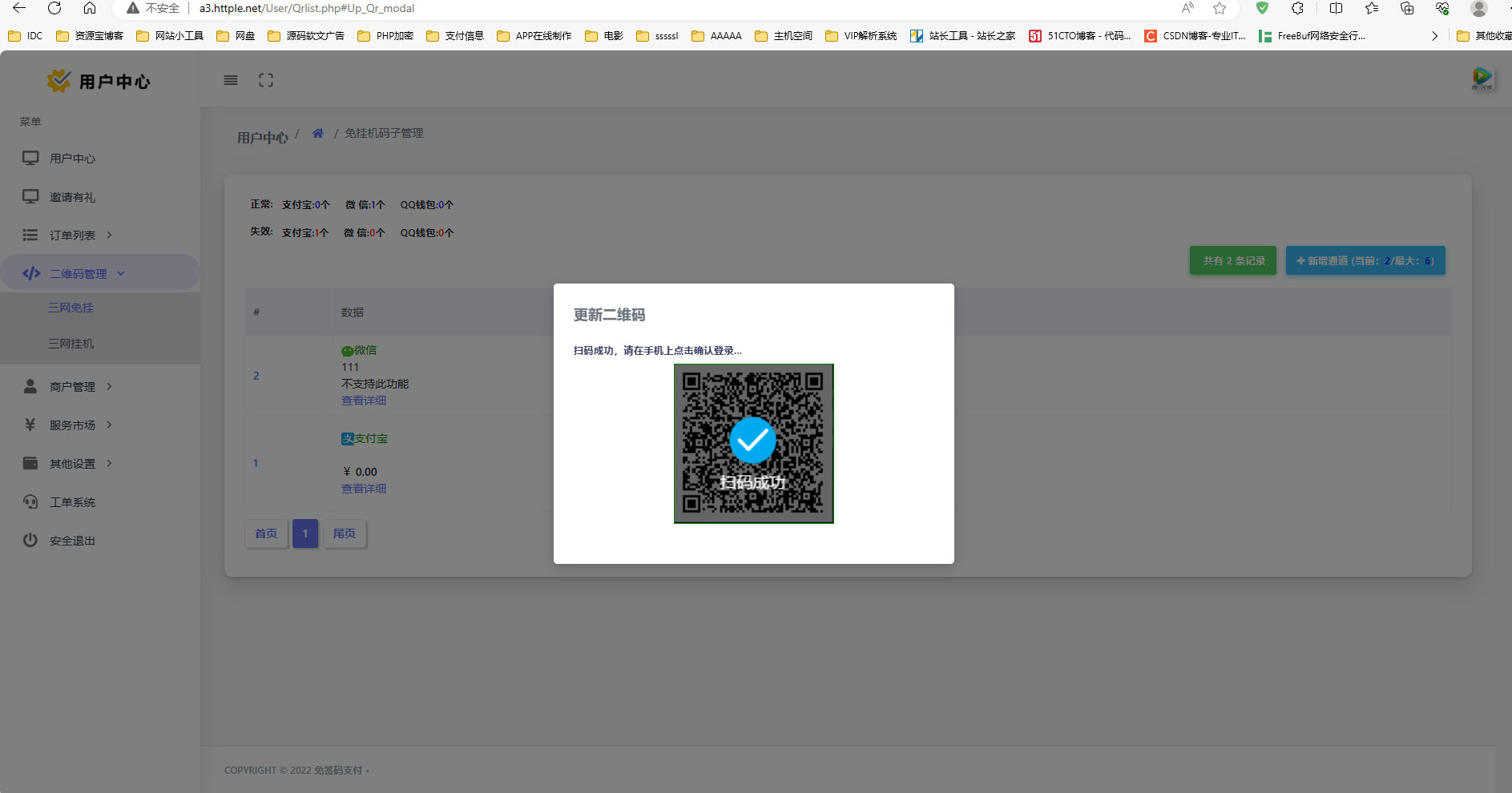Open the collections icon
The image size is (1512, 793).
coord(1407,8)
